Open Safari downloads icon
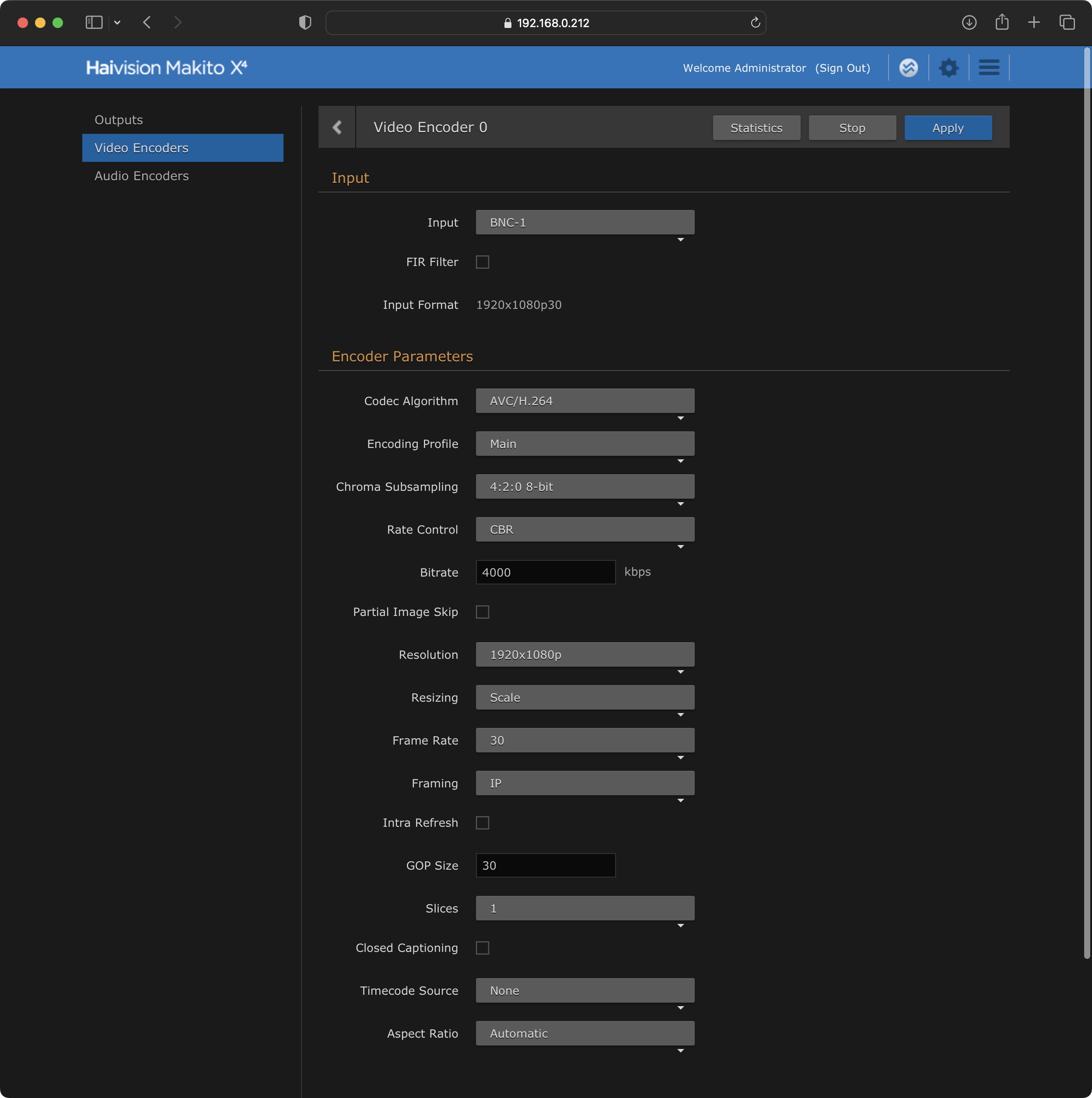The width and height of the screenshot is (1092, 1098). point(969,23)
